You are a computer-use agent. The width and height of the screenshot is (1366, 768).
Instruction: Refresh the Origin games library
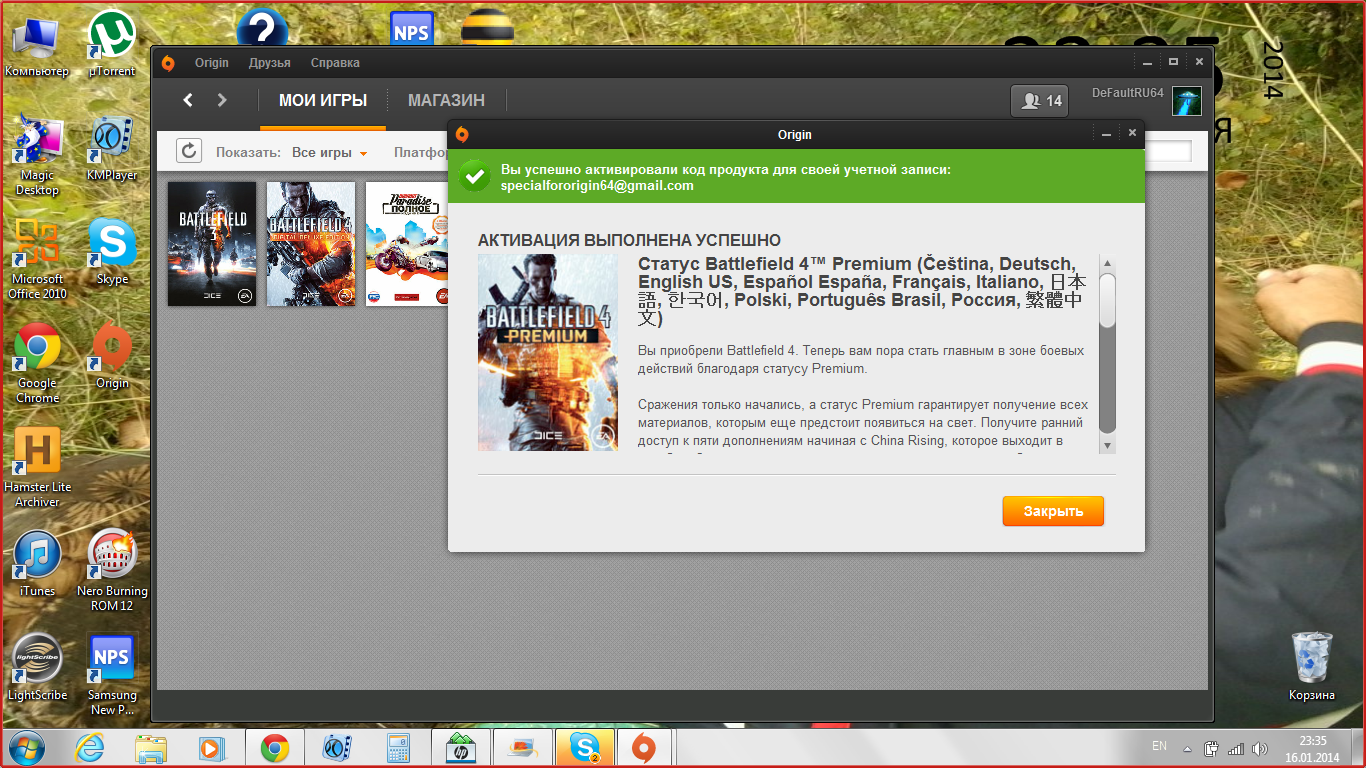pyautogui.click(x=189, y=151)
